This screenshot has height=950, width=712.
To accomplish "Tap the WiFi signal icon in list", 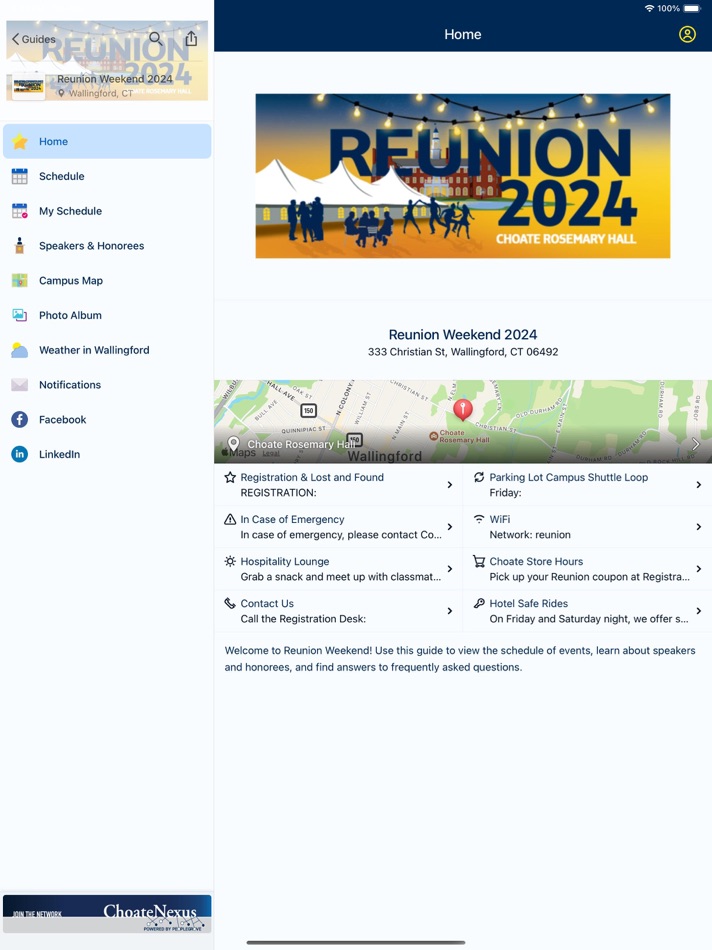I will pos(479,519).
